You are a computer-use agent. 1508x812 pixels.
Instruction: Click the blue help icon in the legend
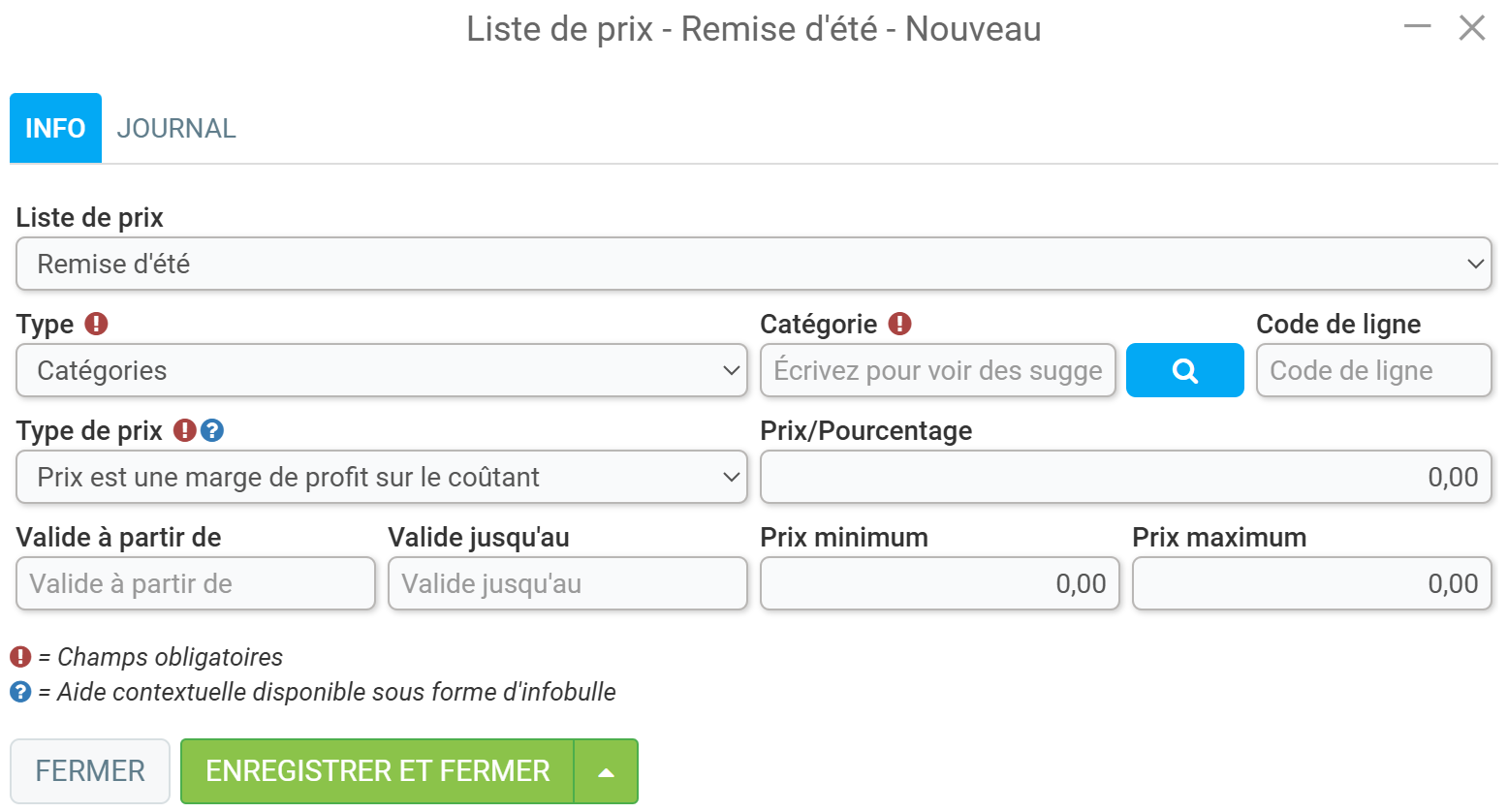[x=20, y=692]
